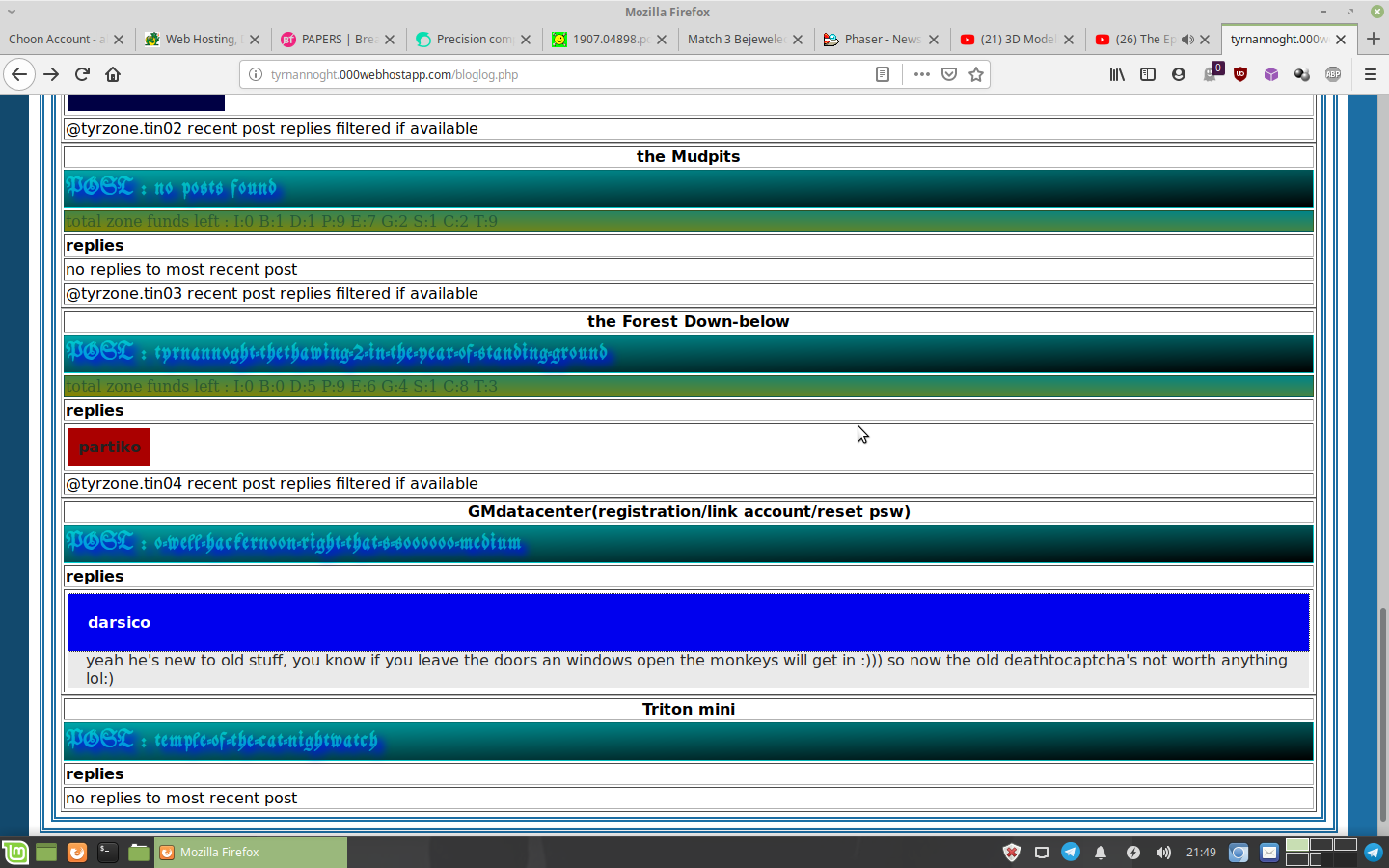1389x868 pixels.
Task: Click '@tyrzone.tin04 recent post replies' text
Action: [x=272, y=483]
